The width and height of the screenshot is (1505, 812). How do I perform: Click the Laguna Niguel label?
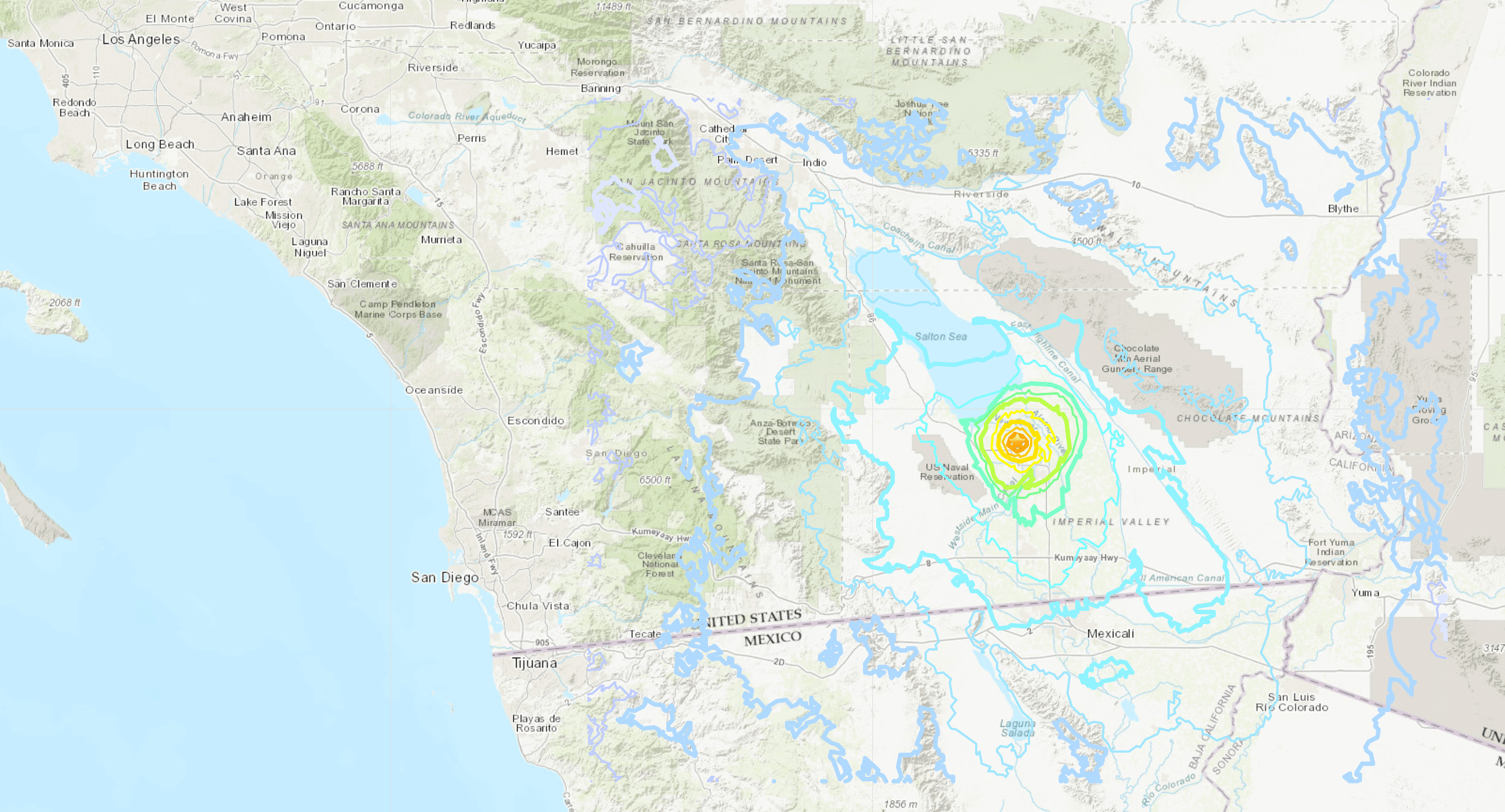click(309, 247)
